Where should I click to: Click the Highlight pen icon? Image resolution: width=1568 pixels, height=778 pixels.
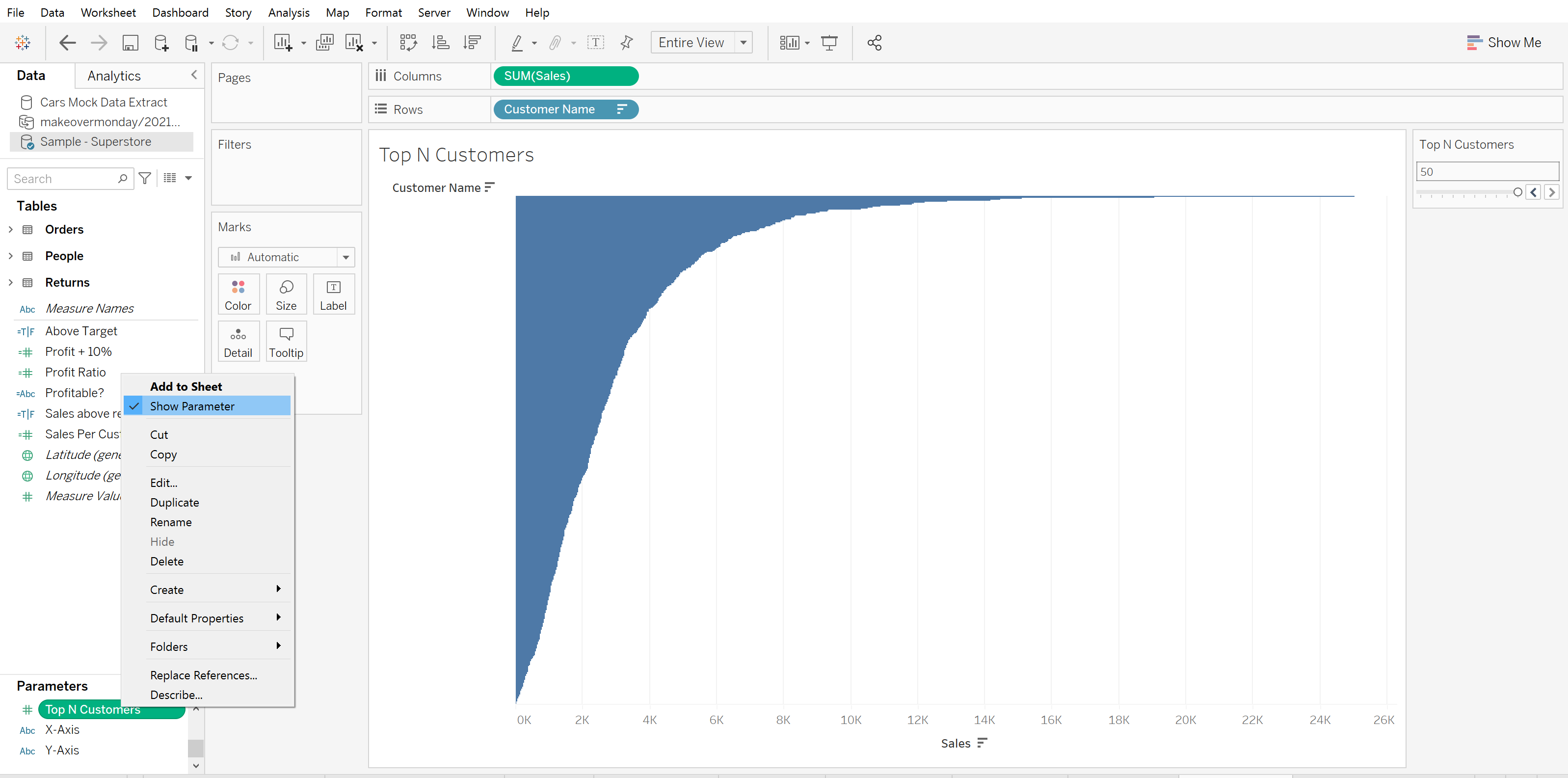click(517, 43)
